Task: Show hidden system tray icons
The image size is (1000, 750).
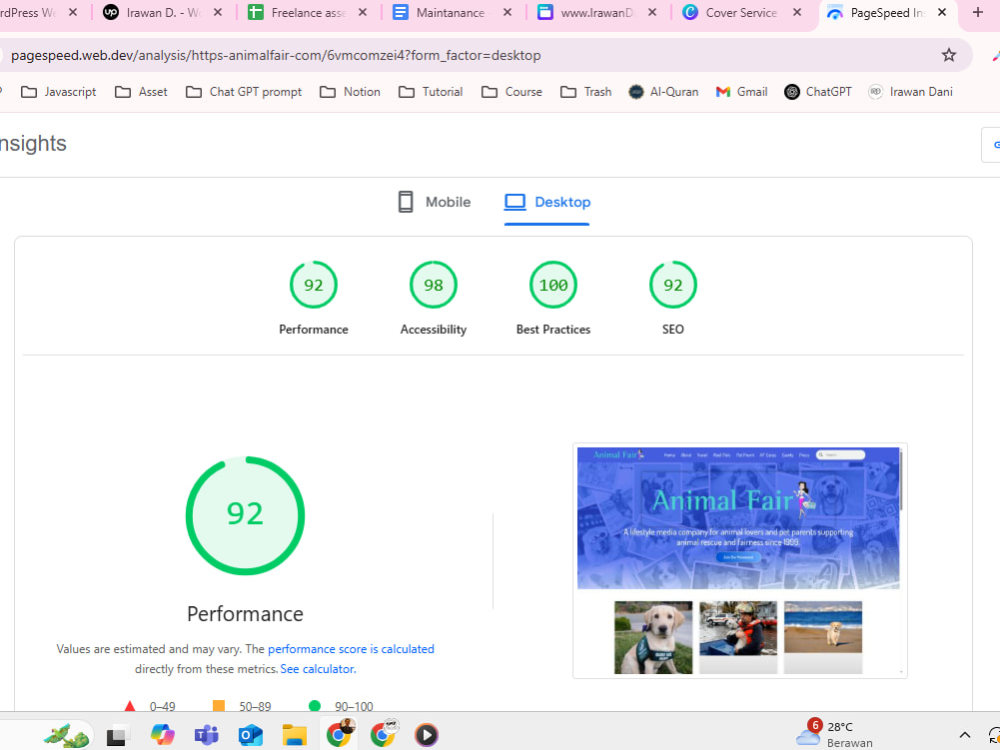Action: (964, 735)
